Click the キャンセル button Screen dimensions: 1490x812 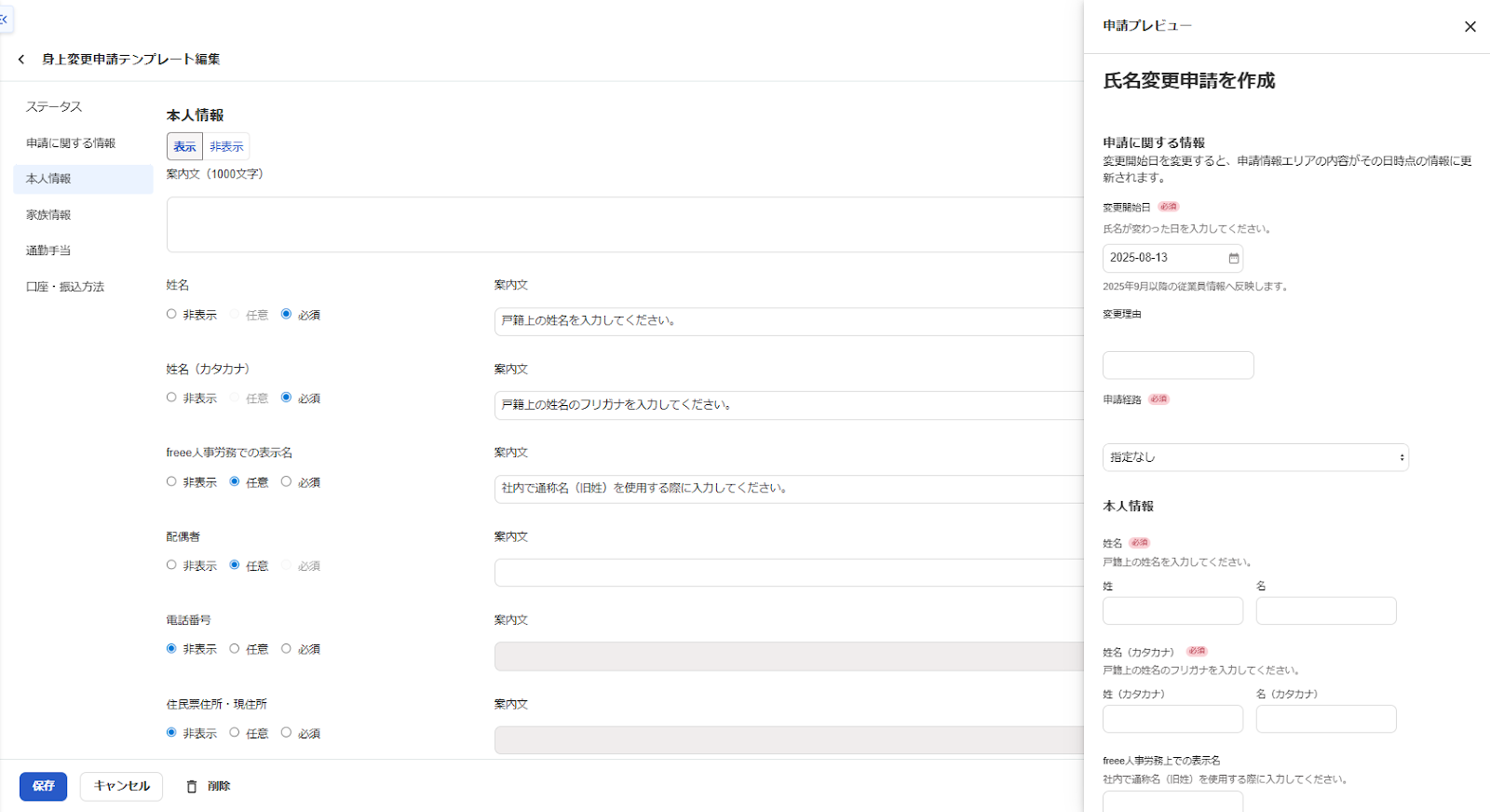(121, 787)
